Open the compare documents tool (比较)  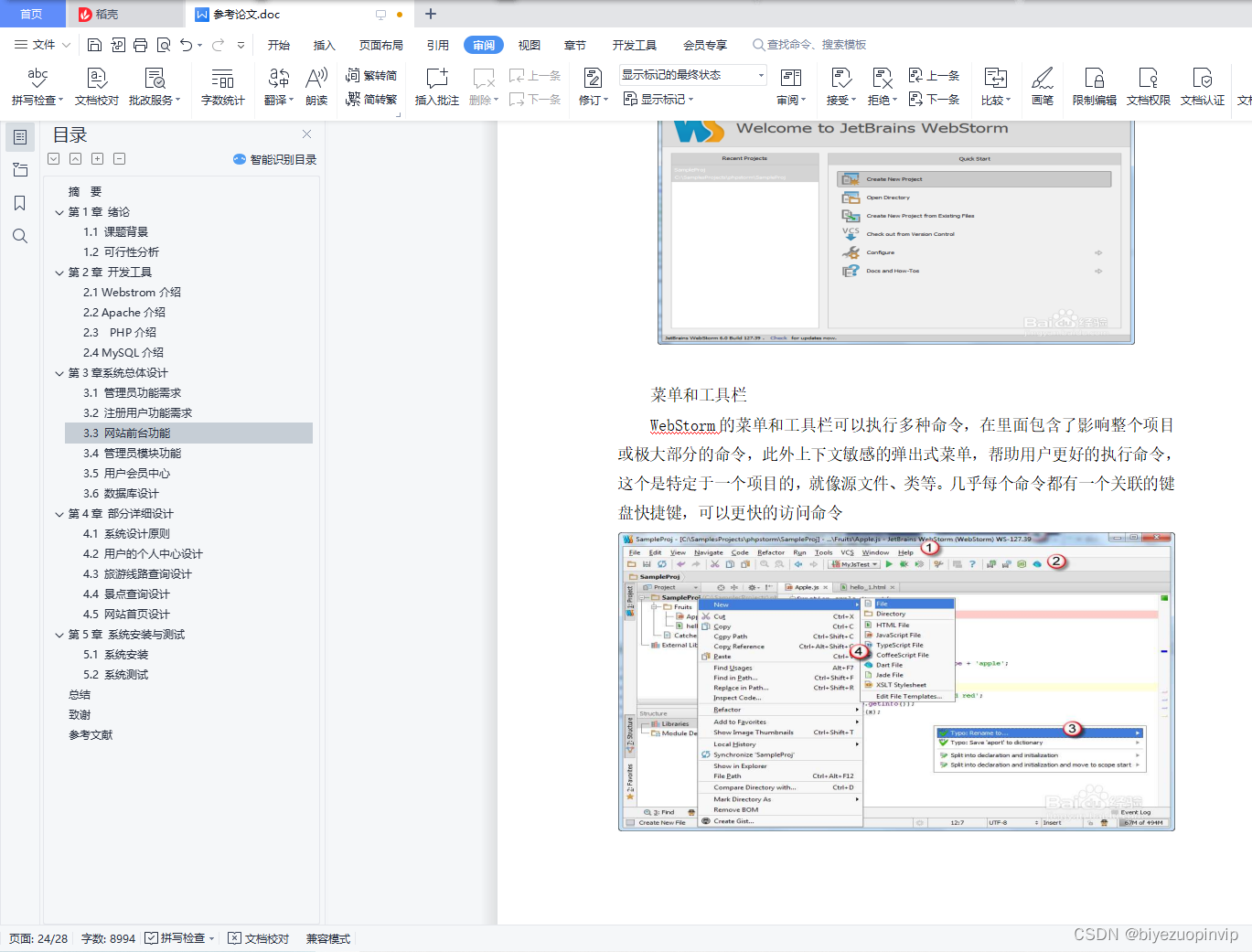(995, 87)
